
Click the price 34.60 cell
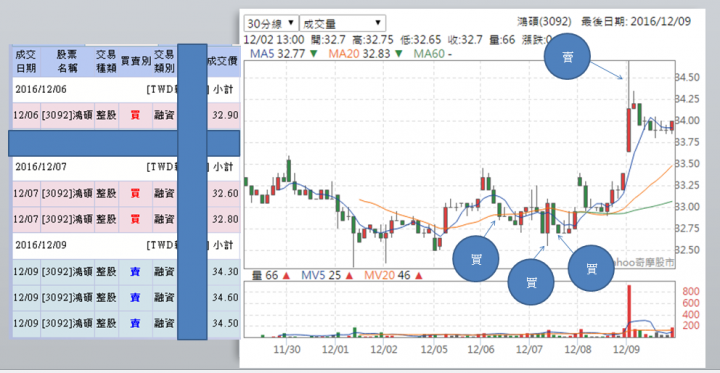coord(225,298)
